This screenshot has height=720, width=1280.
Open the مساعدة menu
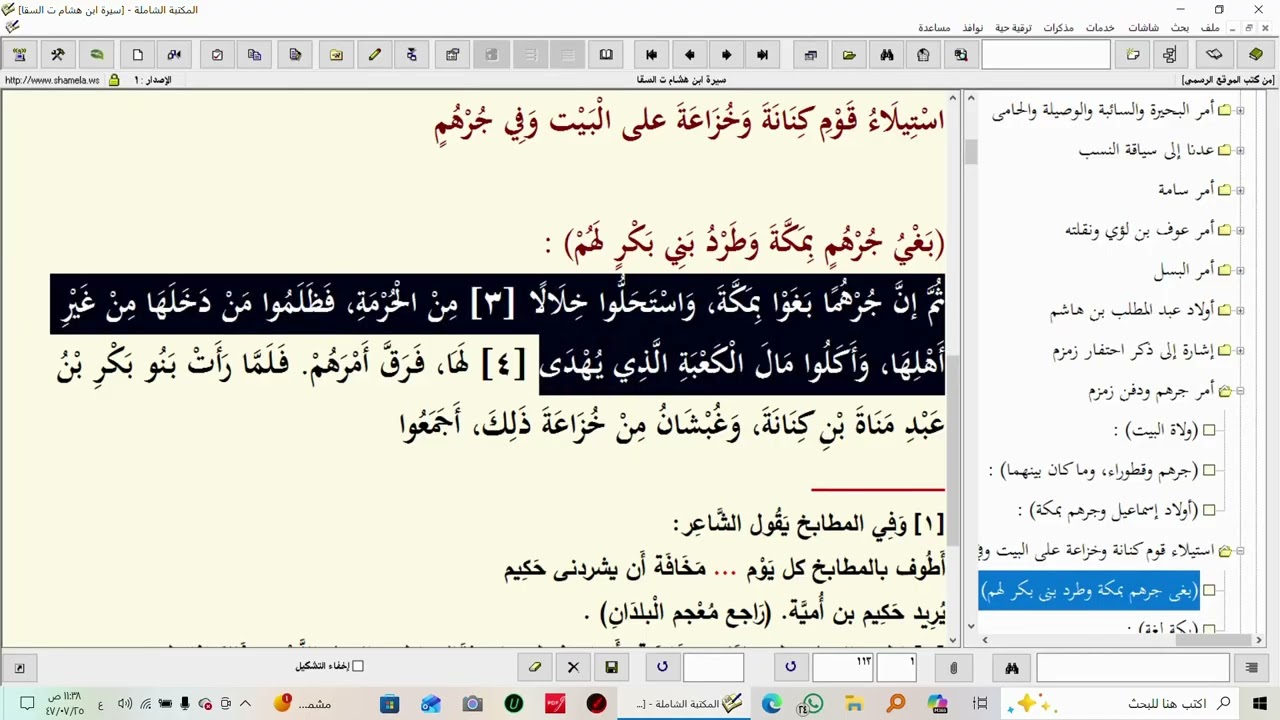[x=934, y=28]
